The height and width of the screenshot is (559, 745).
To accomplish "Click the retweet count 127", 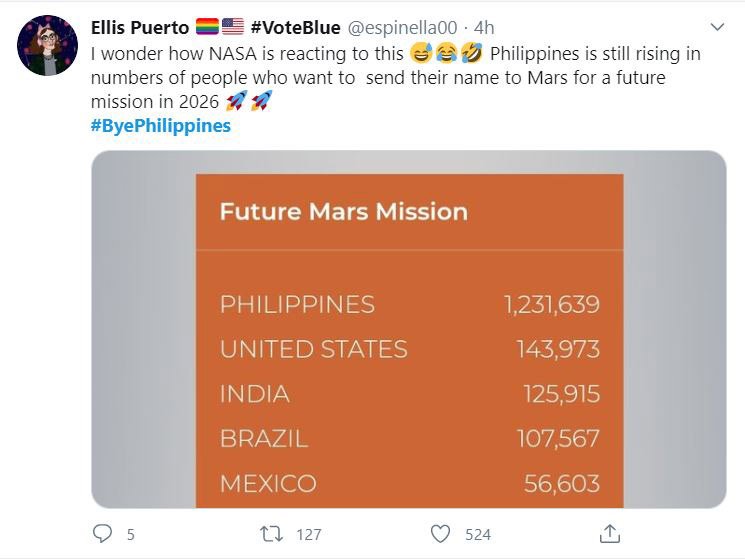I will click(309, 535).
